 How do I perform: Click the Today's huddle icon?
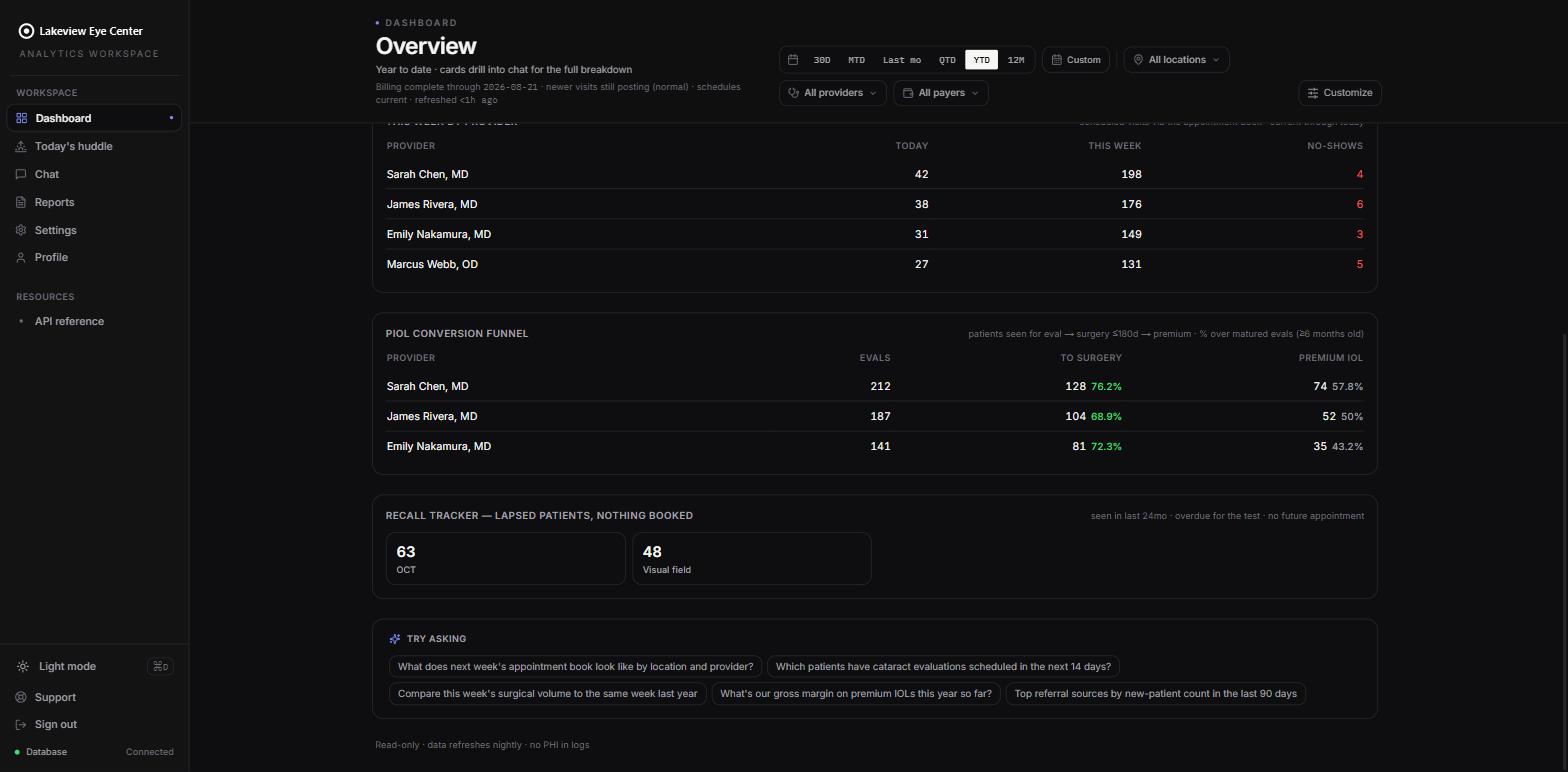click(x=22, y=146)
